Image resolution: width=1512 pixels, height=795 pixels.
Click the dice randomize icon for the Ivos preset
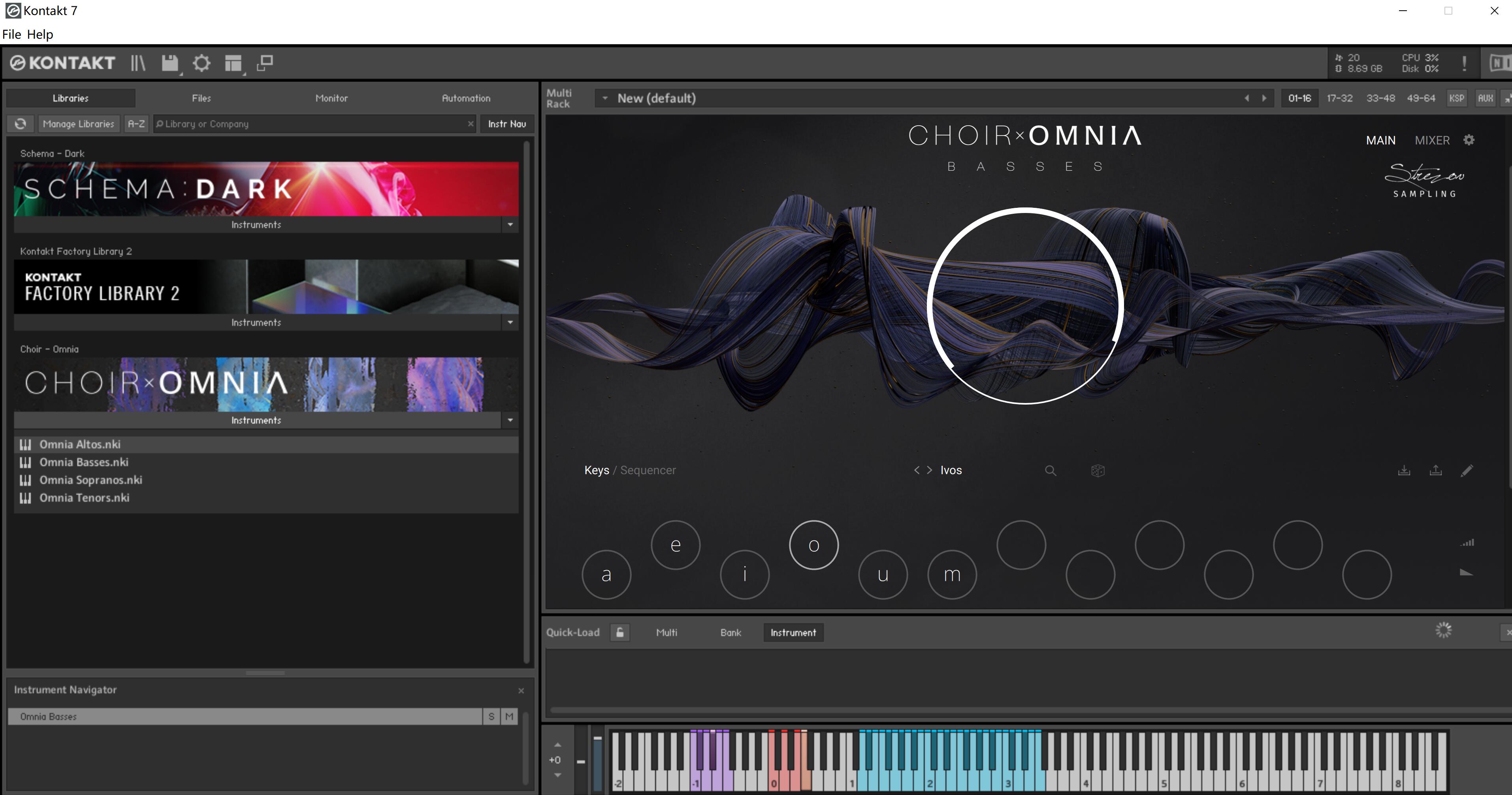[x=1098, y=470]
